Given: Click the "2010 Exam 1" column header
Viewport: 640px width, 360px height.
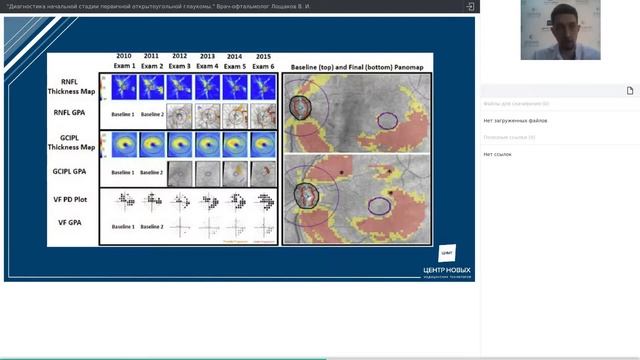Looking at the screenshot, I should pyautogui.click(x=124, y=61).
